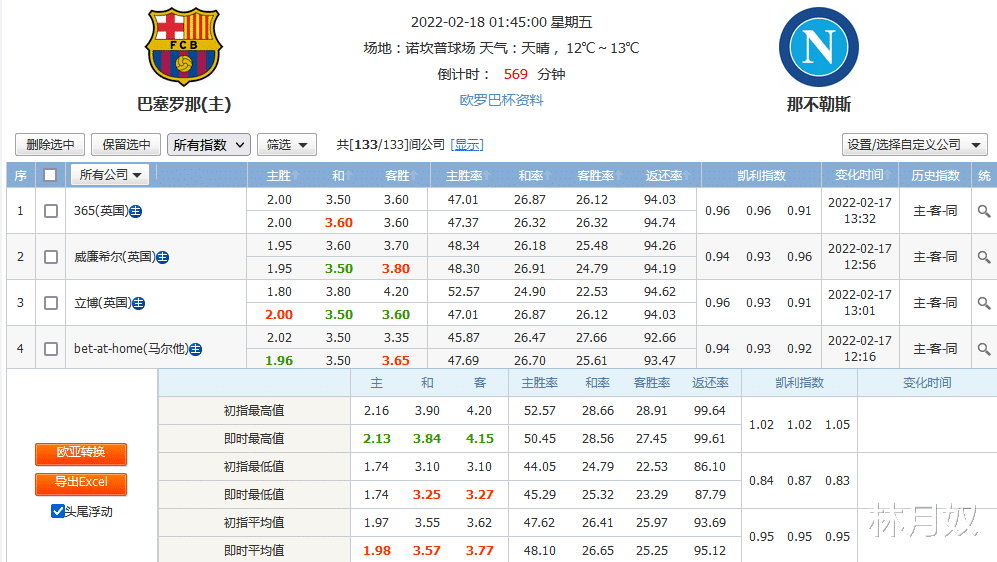Click red 3.80 away odds for 威廉希尔
997x562 pixels.
coord(395,269)
